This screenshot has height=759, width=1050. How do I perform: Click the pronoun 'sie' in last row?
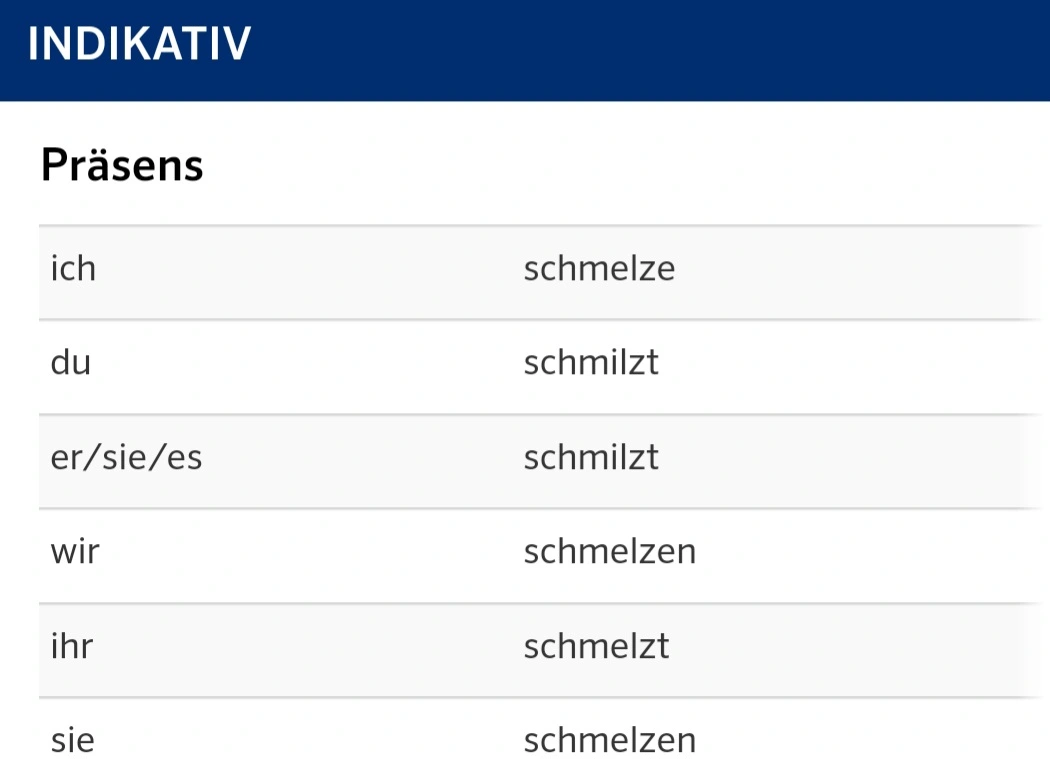click(x=73, y=741)
